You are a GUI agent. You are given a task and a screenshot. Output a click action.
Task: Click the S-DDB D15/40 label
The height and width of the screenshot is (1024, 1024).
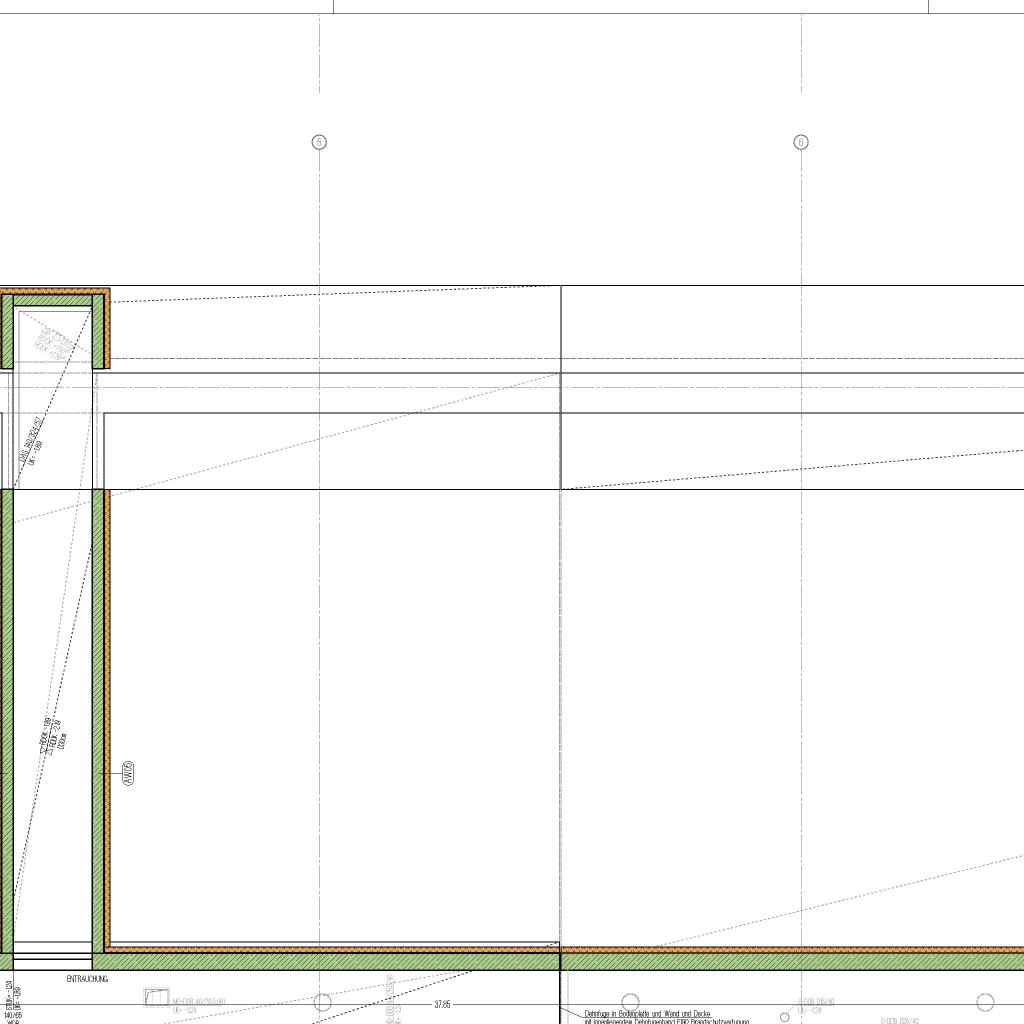pyautogui.click(x=816, y=1001)
